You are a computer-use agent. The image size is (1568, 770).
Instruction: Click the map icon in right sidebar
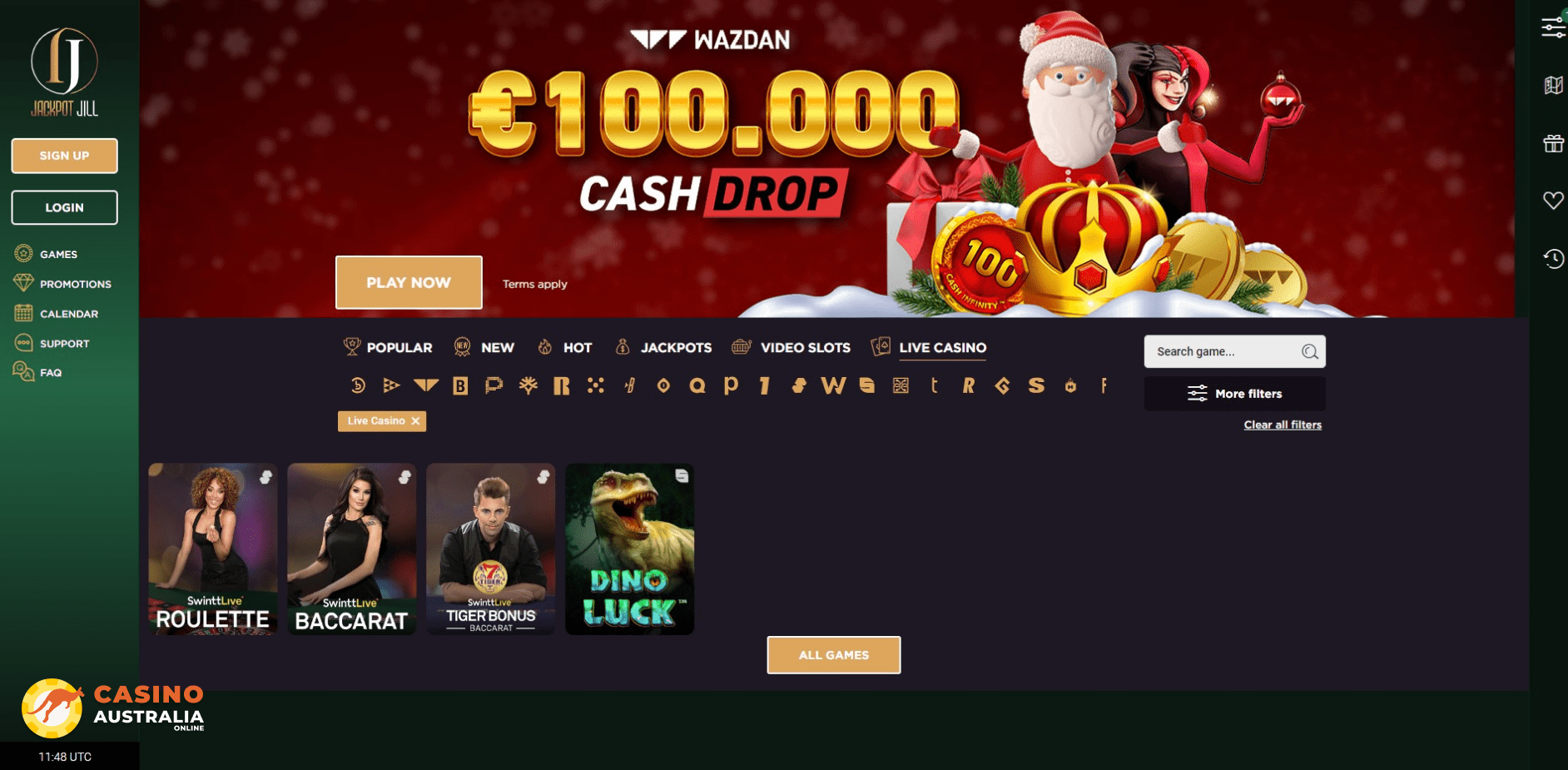coord(1553,85)
